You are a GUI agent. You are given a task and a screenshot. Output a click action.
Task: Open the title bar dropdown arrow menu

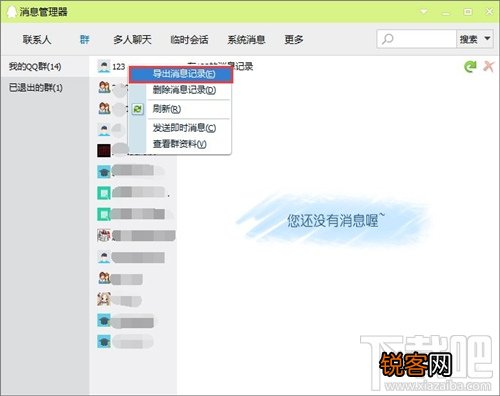tap(424, 12)
